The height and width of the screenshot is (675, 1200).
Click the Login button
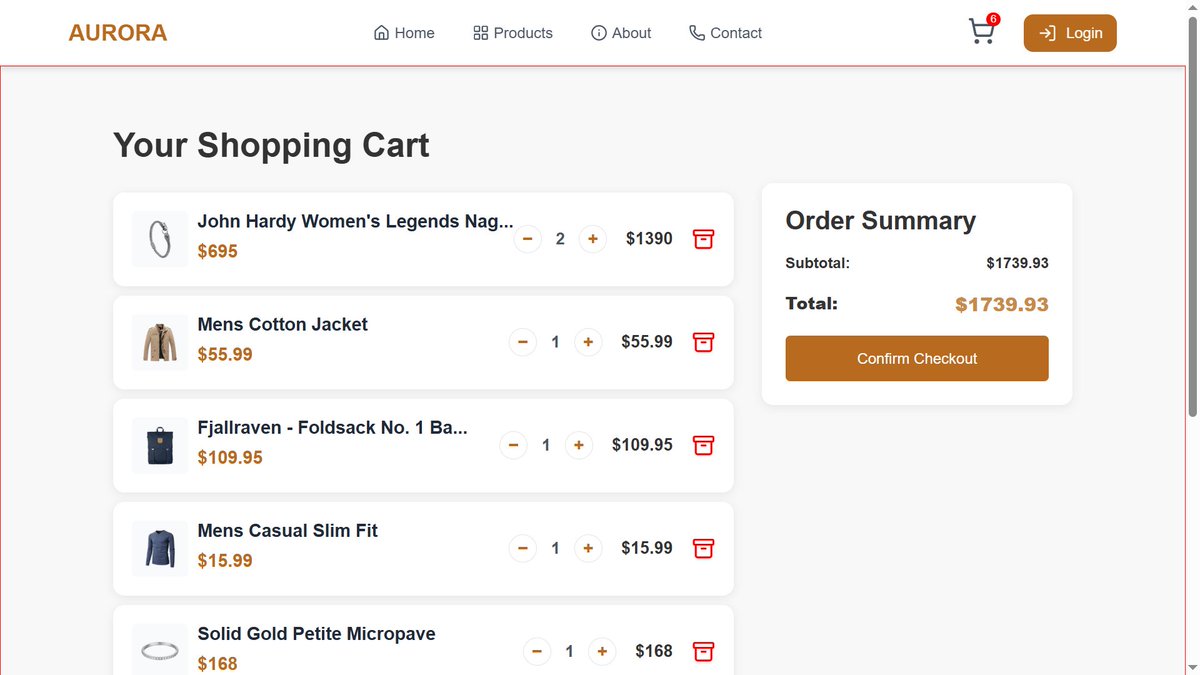(x=1070, y=33)
